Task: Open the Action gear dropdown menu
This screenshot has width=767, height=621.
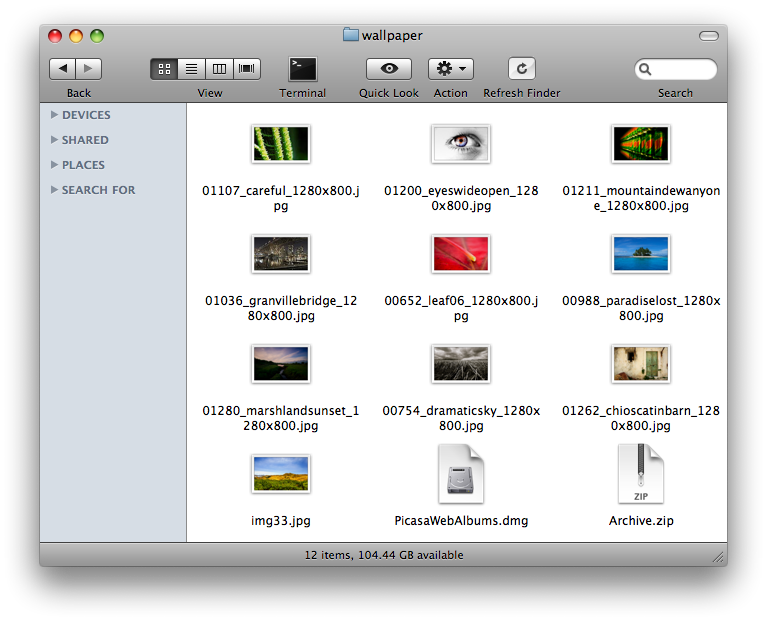Action: click(x=451, y=69)
